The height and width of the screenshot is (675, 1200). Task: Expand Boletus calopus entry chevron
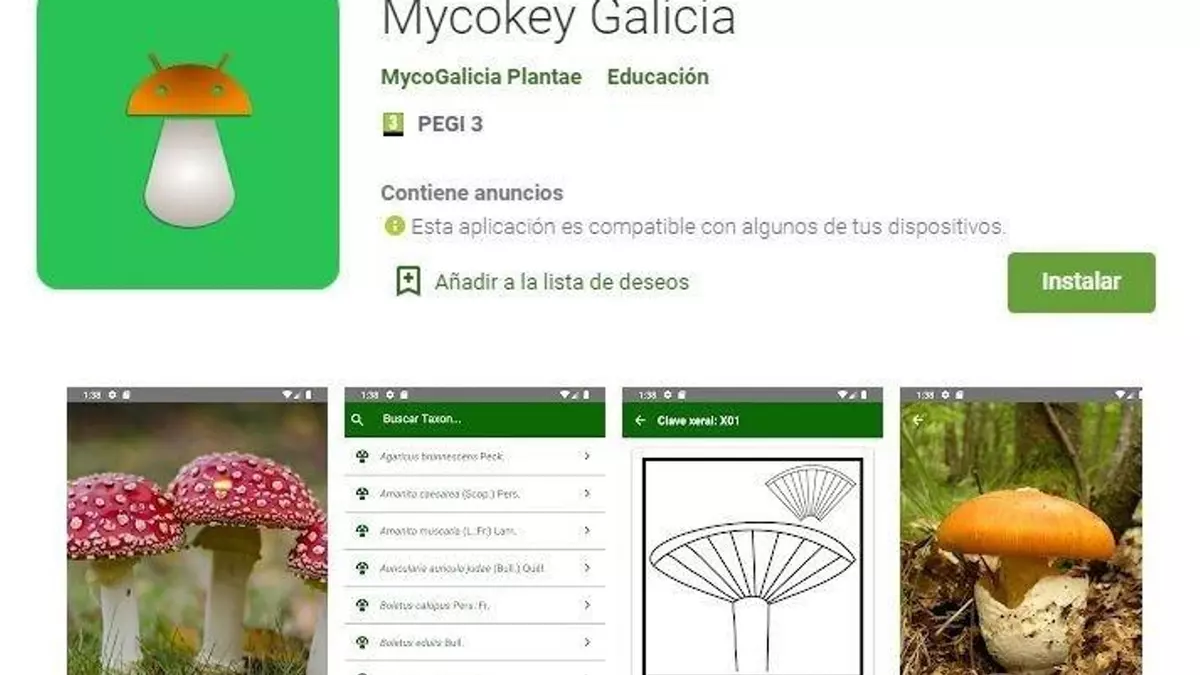point(587,605)
